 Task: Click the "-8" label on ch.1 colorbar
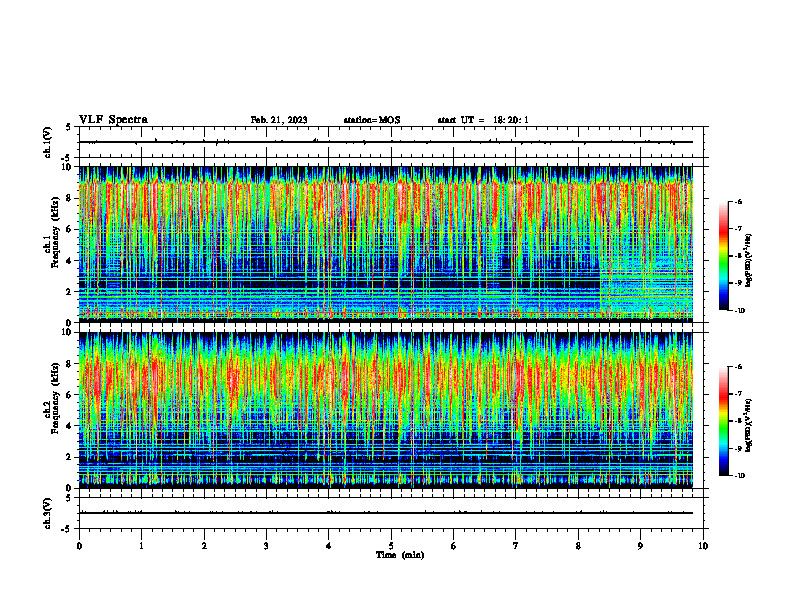point(738,256)
